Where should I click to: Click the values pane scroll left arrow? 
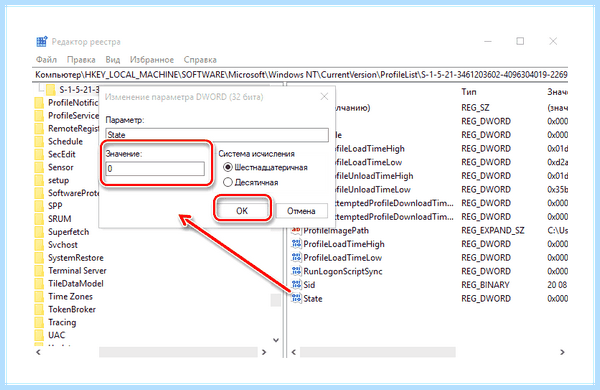pyautogui.click(x=293, y=352)
